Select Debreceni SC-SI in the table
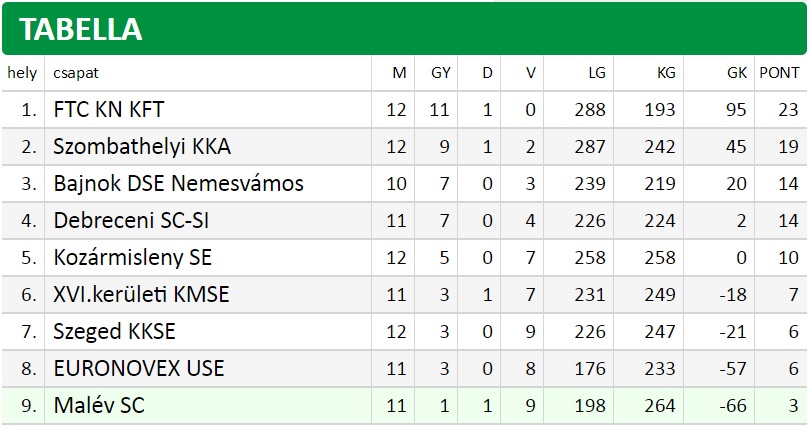 [x=131, y=221]
